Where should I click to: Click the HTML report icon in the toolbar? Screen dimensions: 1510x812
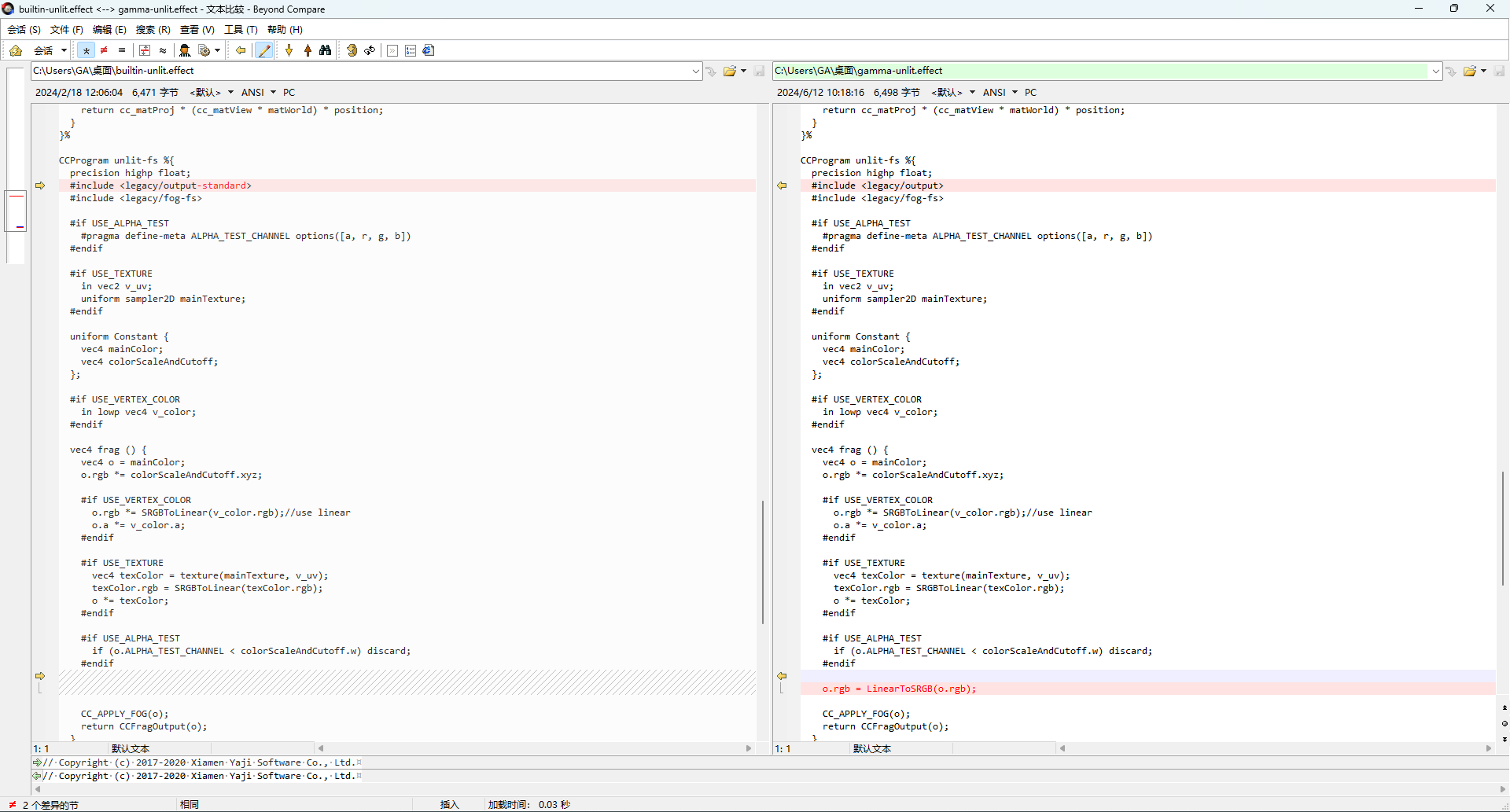[429, 50]
